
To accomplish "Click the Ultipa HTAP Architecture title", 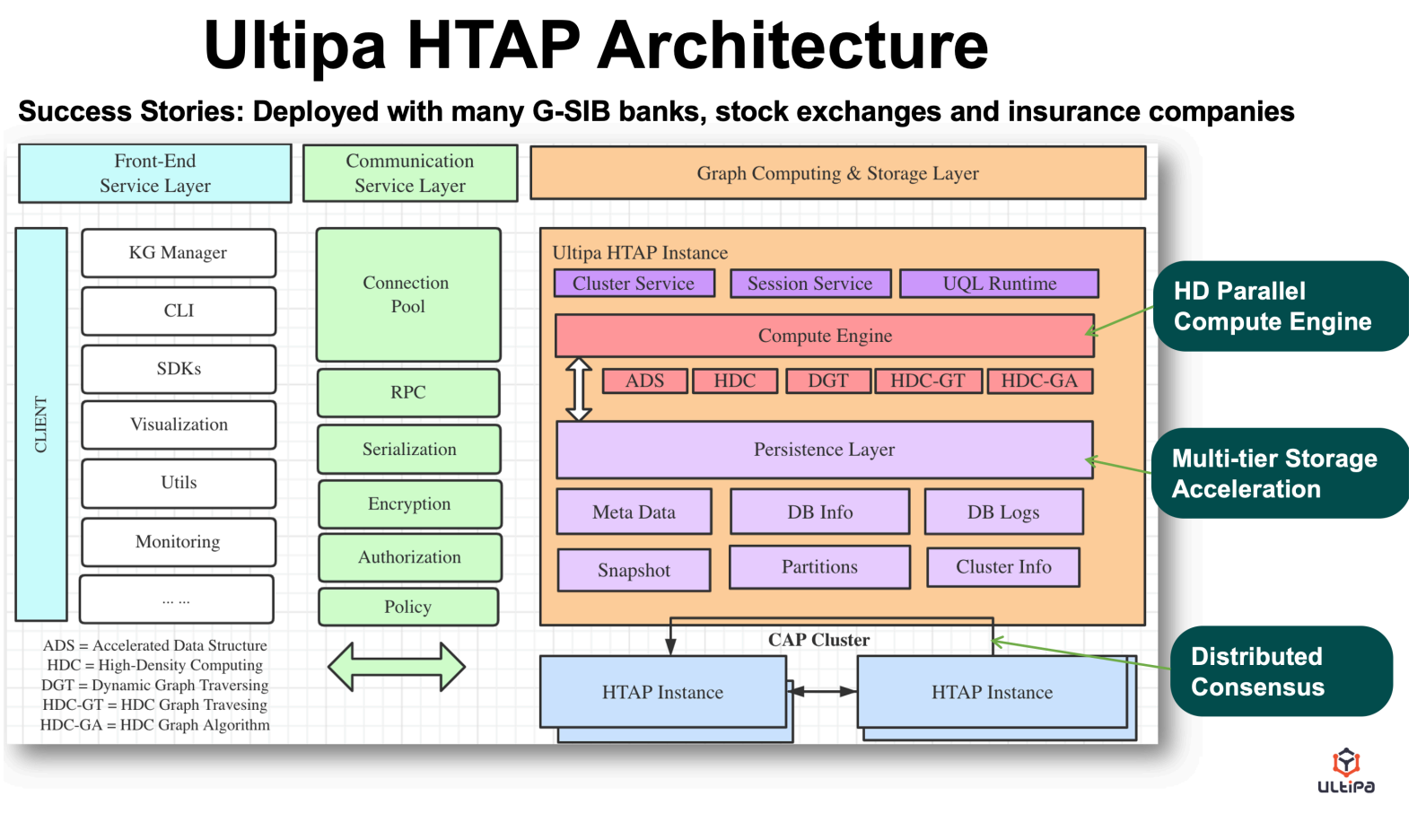I will pos(596,45).
